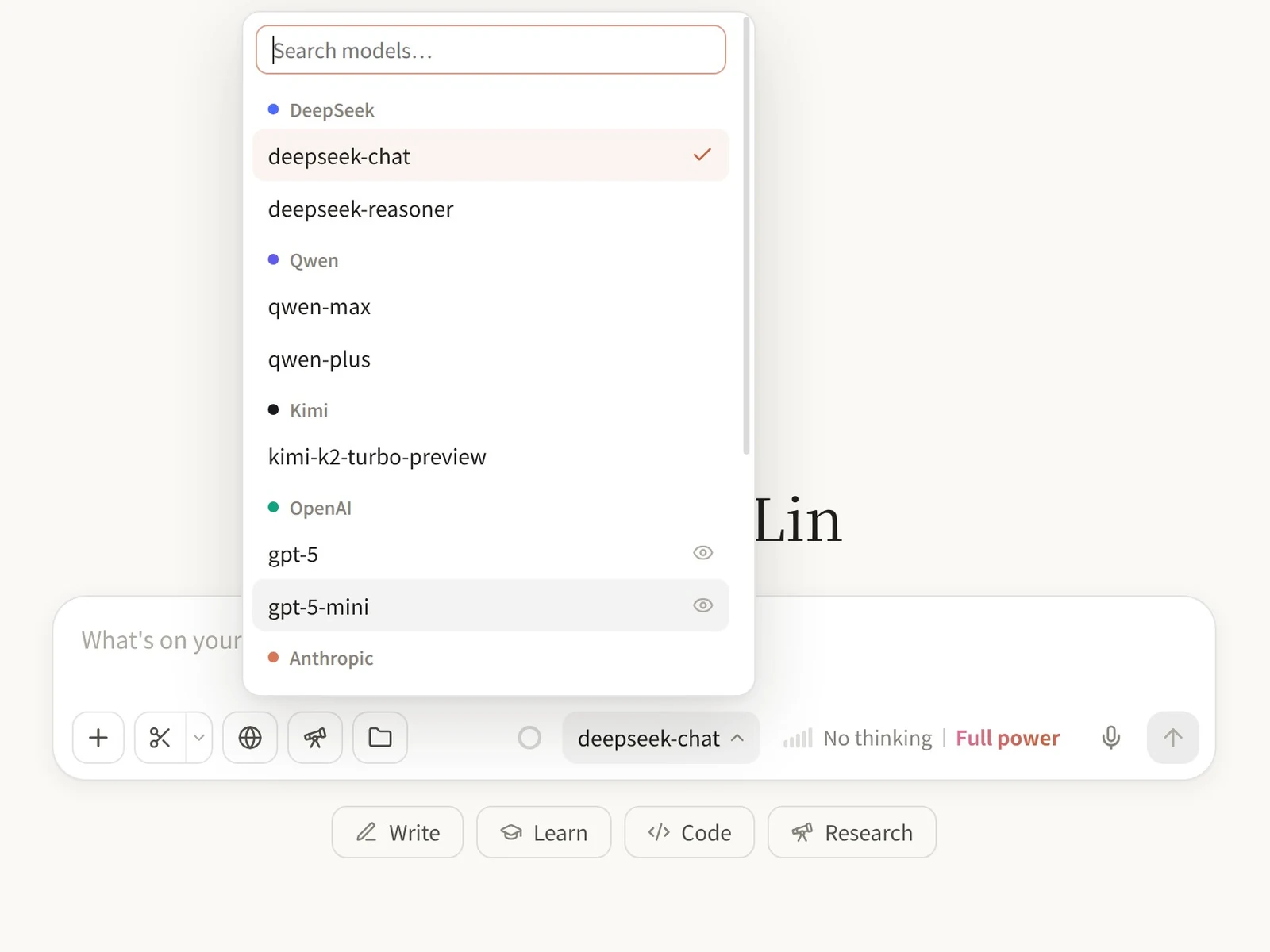Collapse the deepseek-chat model selector
The image size is (1270, 952).
(x=660, y=738)
